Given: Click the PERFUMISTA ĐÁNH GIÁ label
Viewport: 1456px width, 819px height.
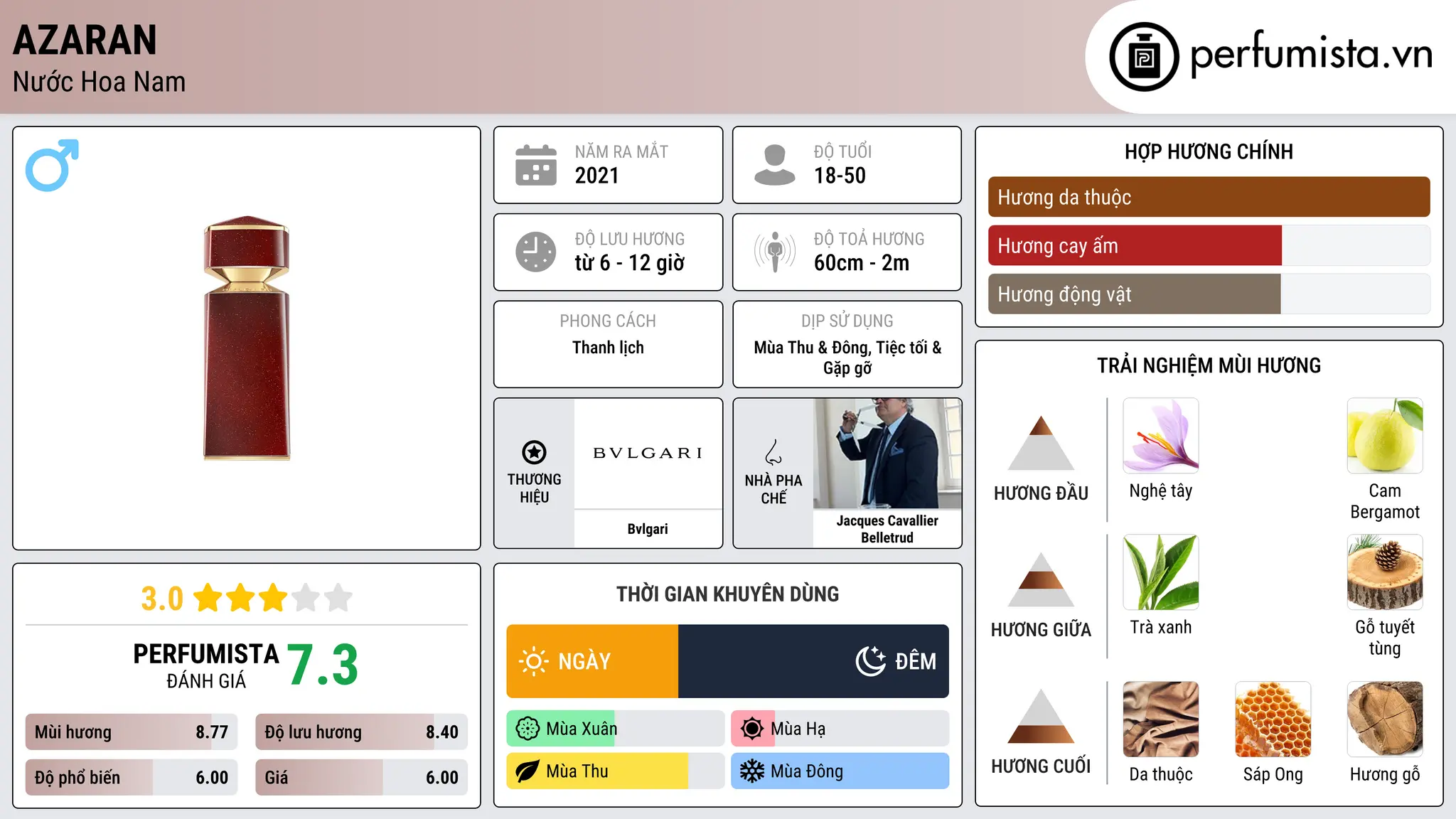Looking at the screenshot, I should pyautogui.click(x=206, y=665).
